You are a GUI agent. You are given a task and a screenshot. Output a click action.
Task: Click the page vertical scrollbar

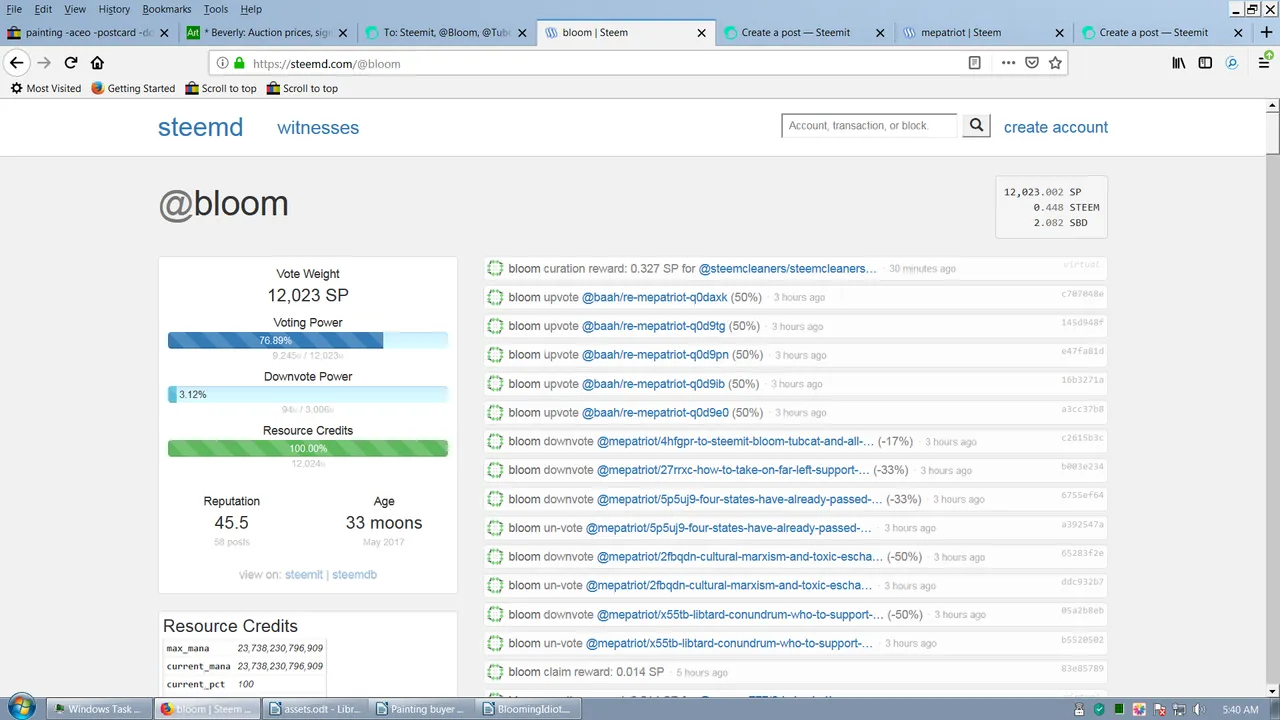1272,400
